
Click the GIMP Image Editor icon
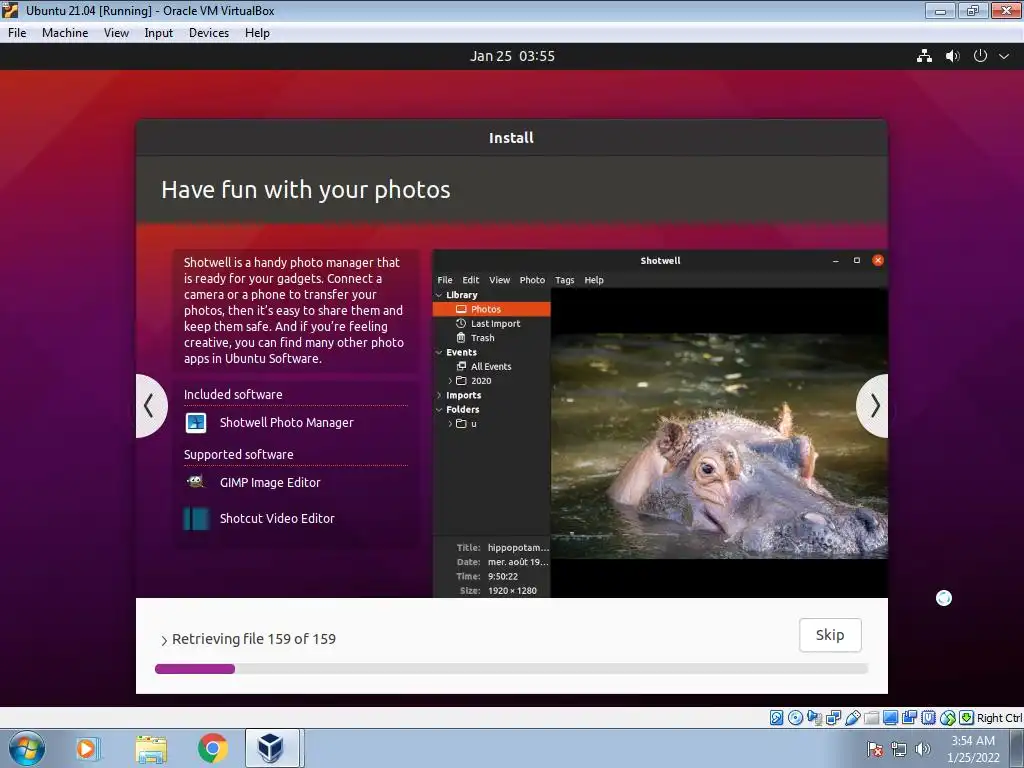click(x=195, y=482)
